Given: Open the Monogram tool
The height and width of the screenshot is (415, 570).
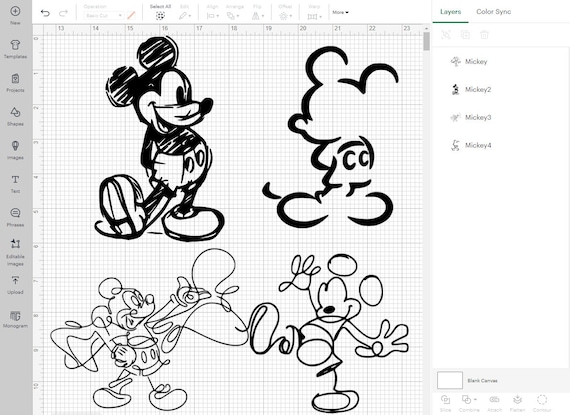Looking at the screenshot, I should tap(15, 319).
